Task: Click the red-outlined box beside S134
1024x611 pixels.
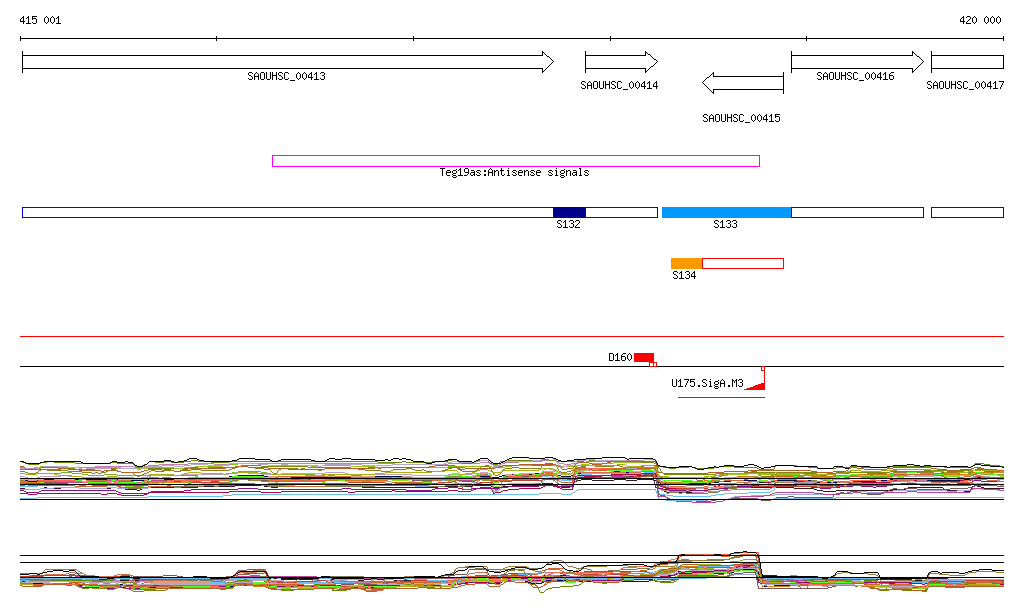Action: tap(743, 263)
